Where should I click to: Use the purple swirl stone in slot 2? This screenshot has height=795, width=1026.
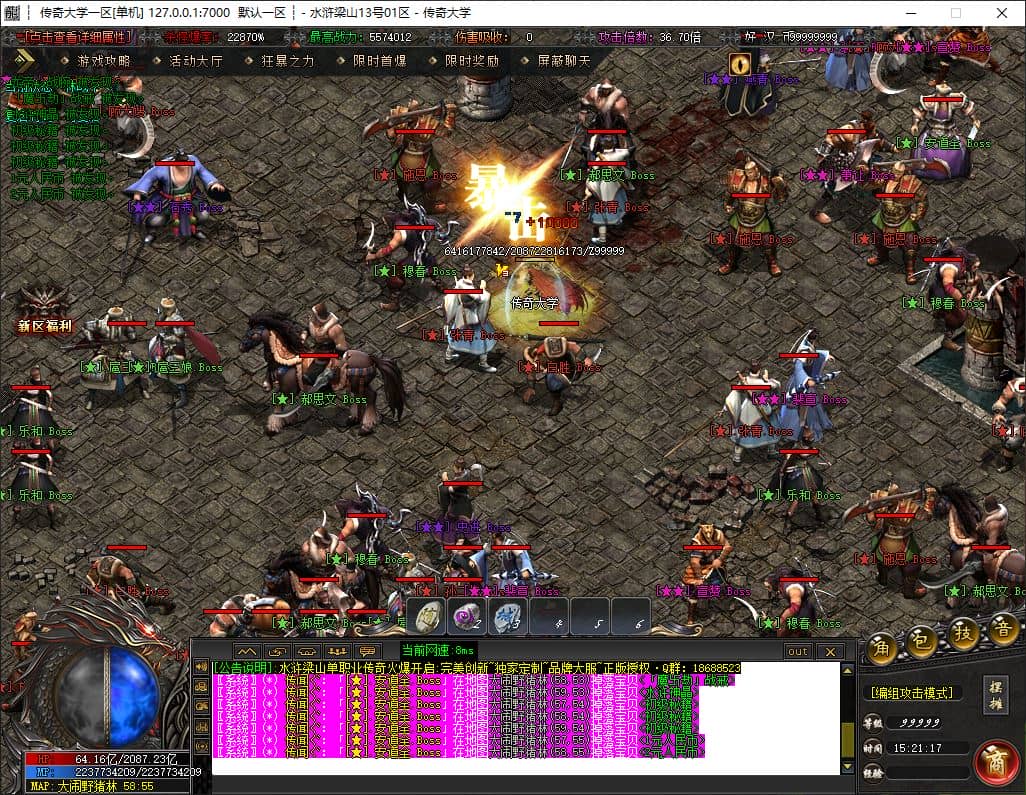pyautogui.click(x=467, y=617)
